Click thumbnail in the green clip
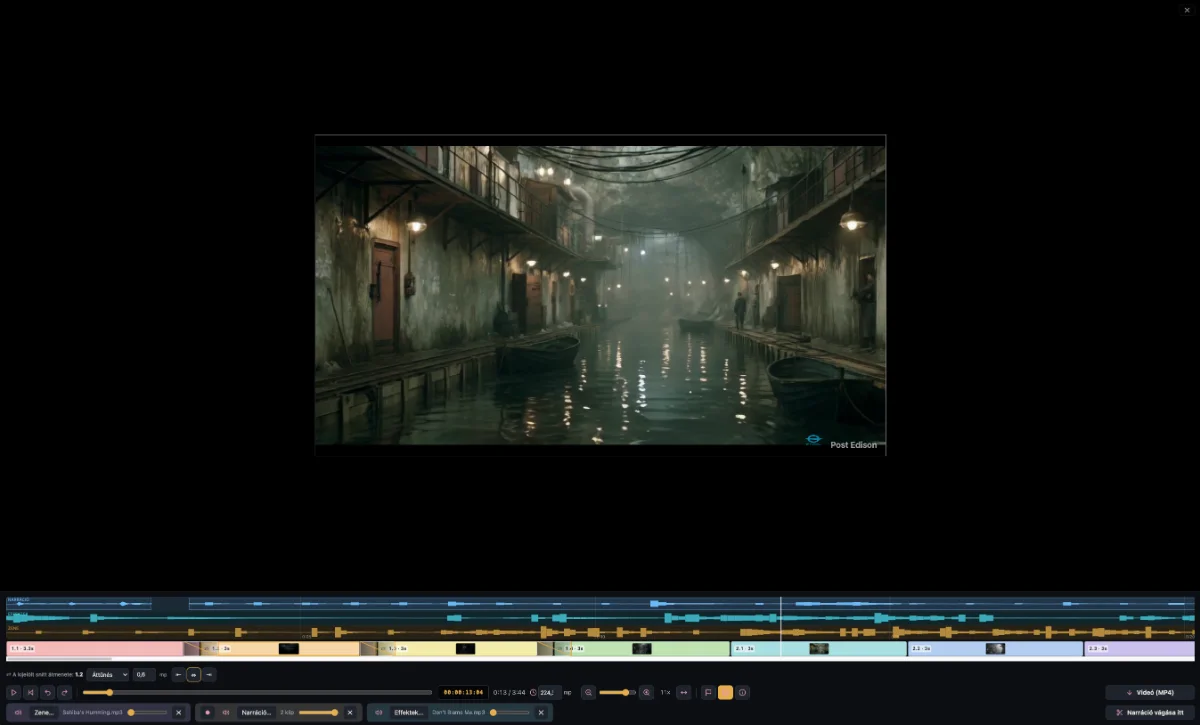The width and height of the screenshot is (1200, 725). point(642,649)
